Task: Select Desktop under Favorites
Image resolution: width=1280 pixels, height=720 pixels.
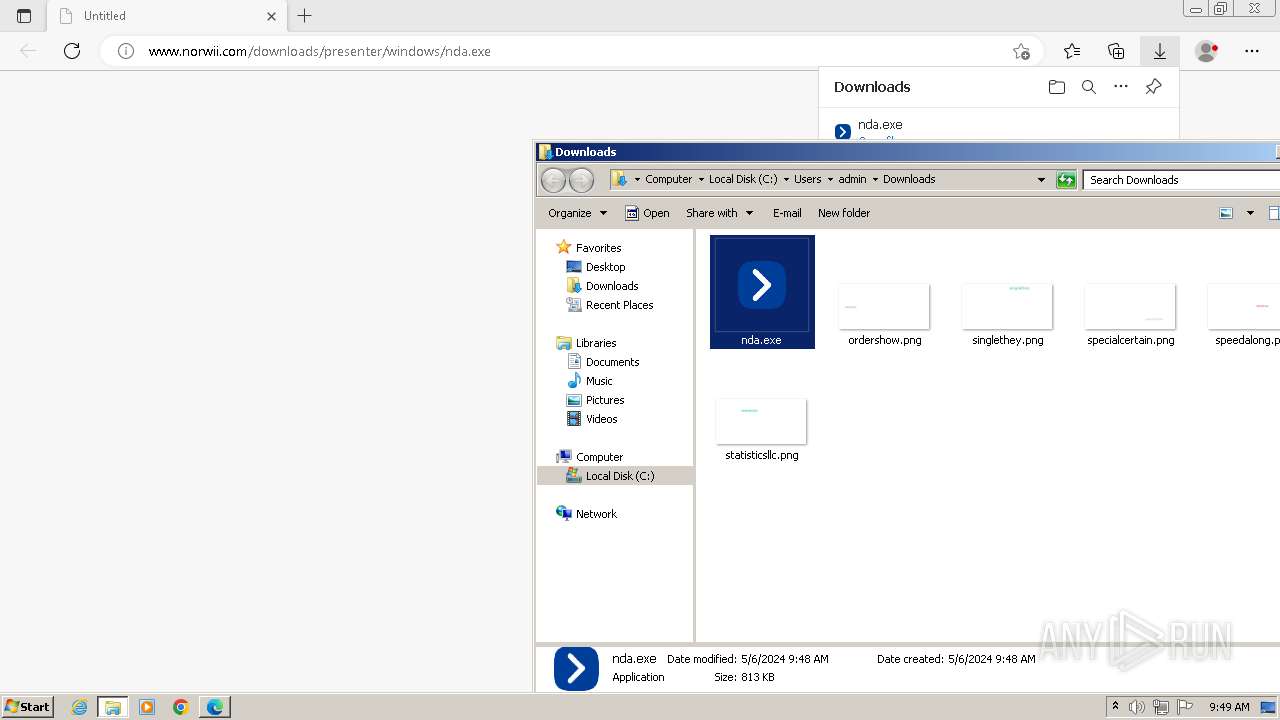Action: coord(596,267)
